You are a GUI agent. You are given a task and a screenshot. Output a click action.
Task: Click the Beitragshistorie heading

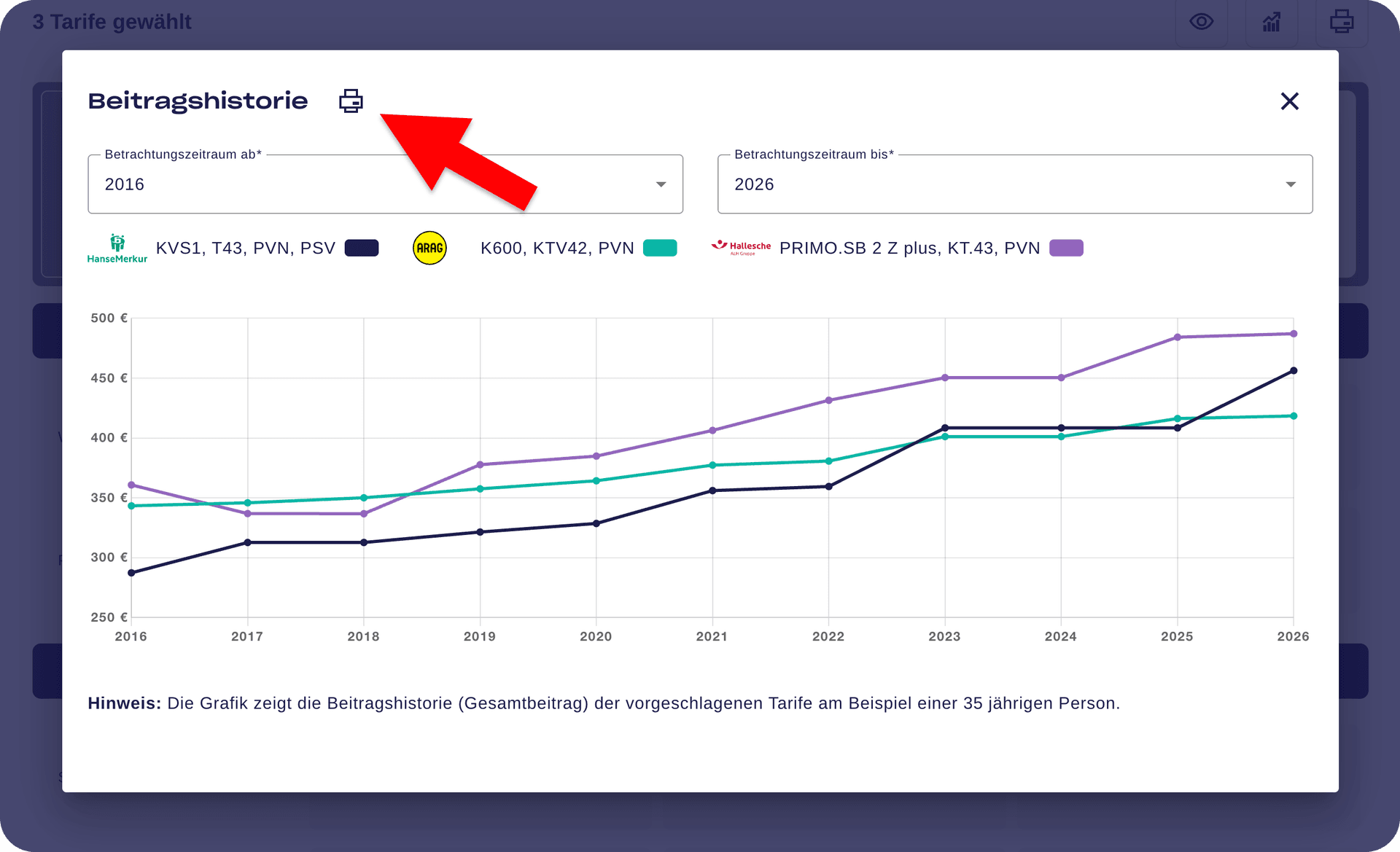coord(198,101)
